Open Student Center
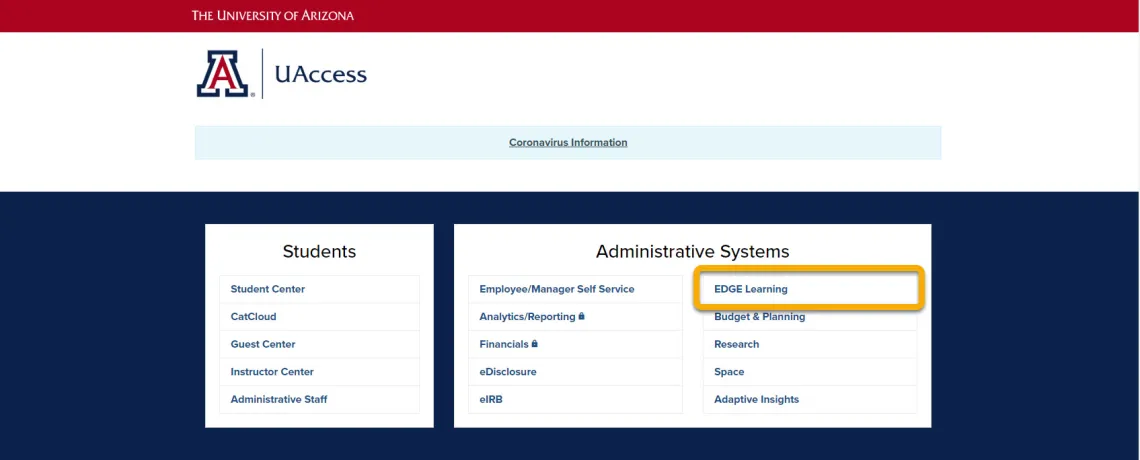This screenshot has width=1140, height=460. click(x=268, y=289)
